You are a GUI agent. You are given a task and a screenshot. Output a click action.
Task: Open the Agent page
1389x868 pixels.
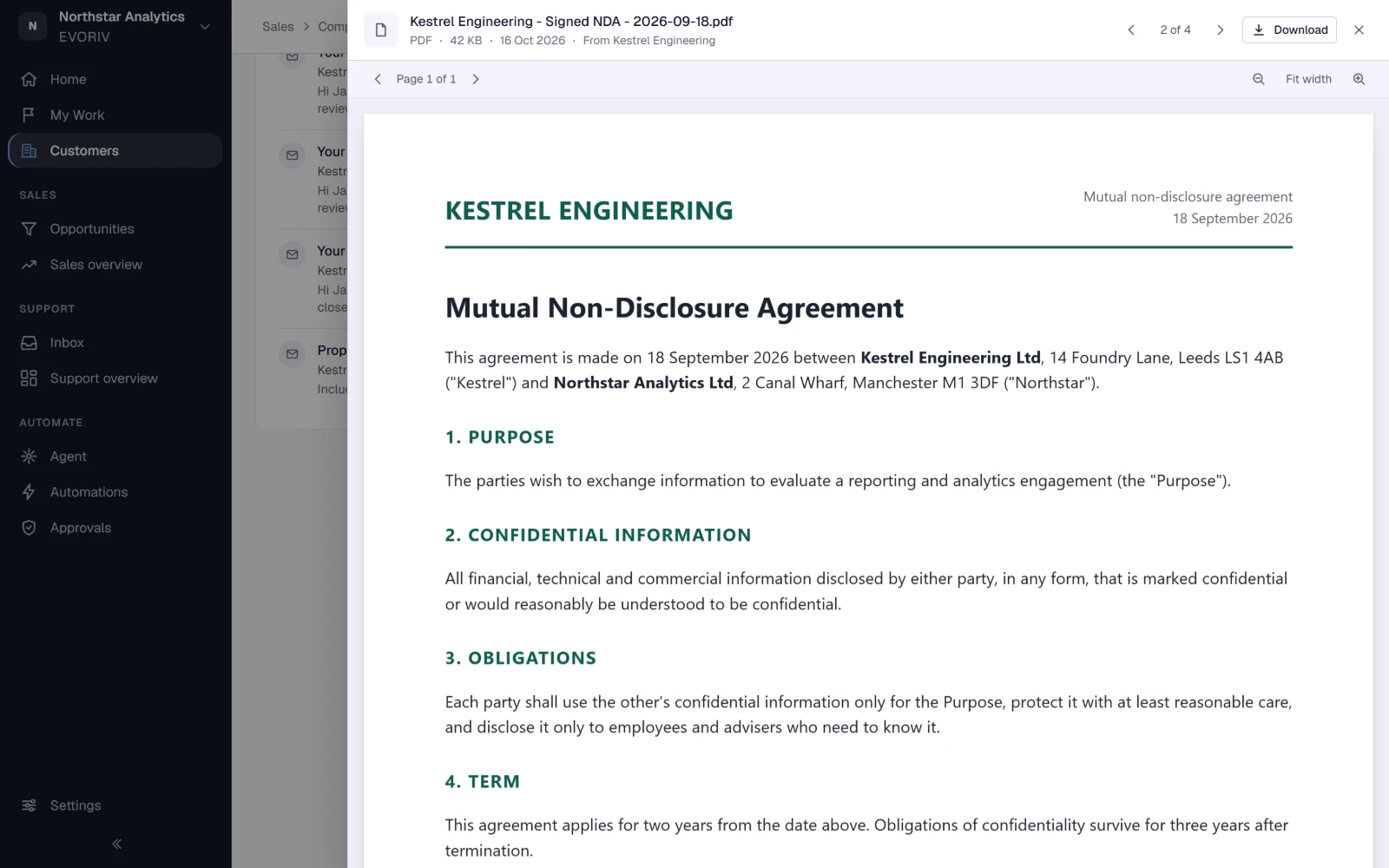pyautogui.click(x=115, y=456)
